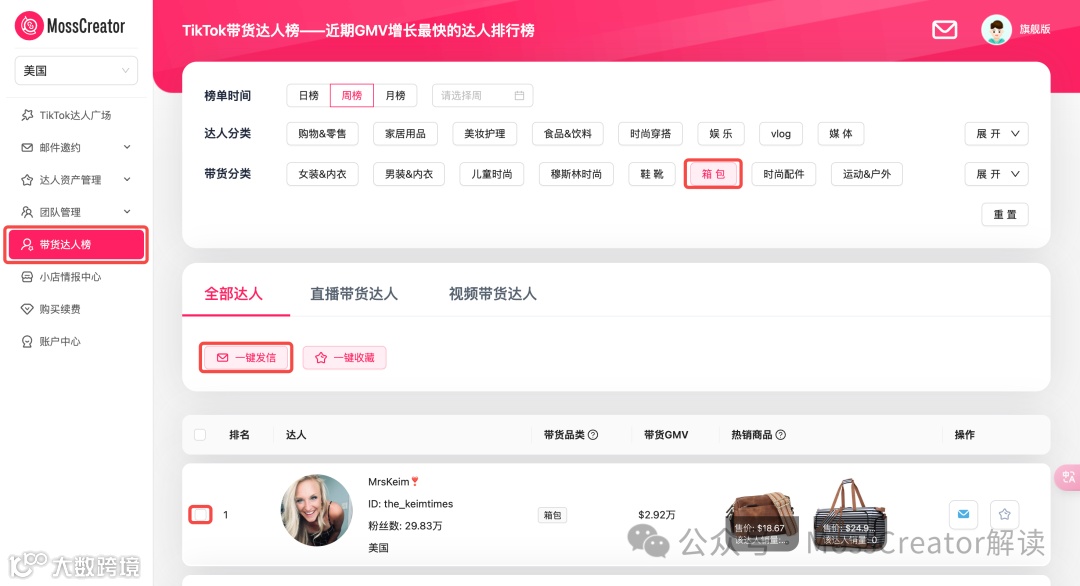Choose 女装&内衣 product category
Screen dimensions: 1080x586
click(x=322, y=174)
